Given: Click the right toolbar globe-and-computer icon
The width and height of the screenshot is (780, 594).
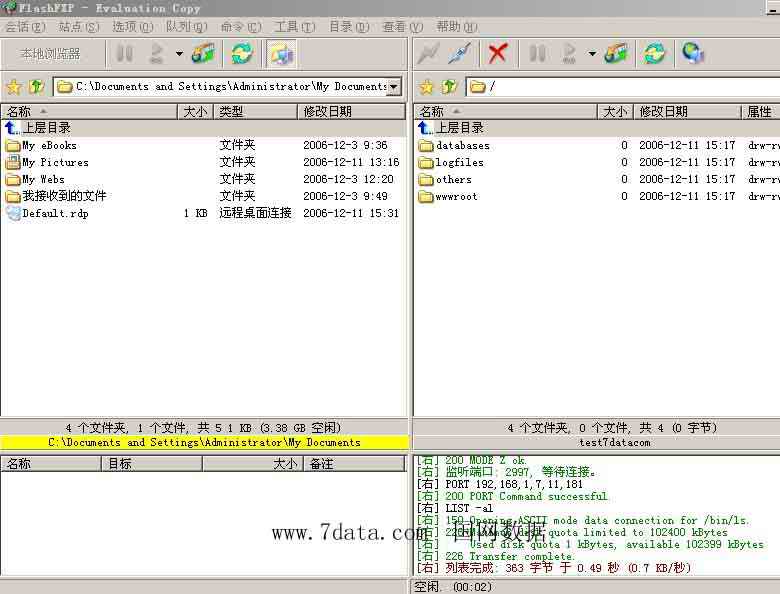Looking at the screenshot, I should (693, 54).
